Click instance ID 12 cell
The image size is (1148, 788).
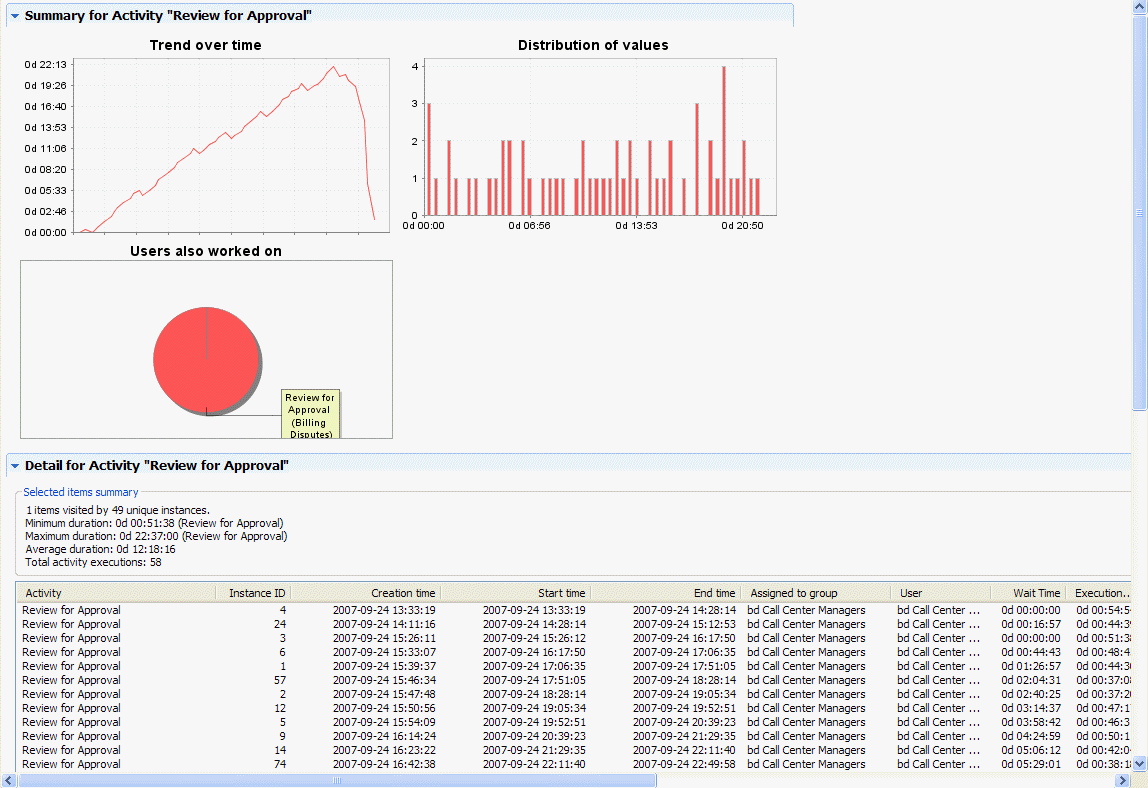click(280, 708)
